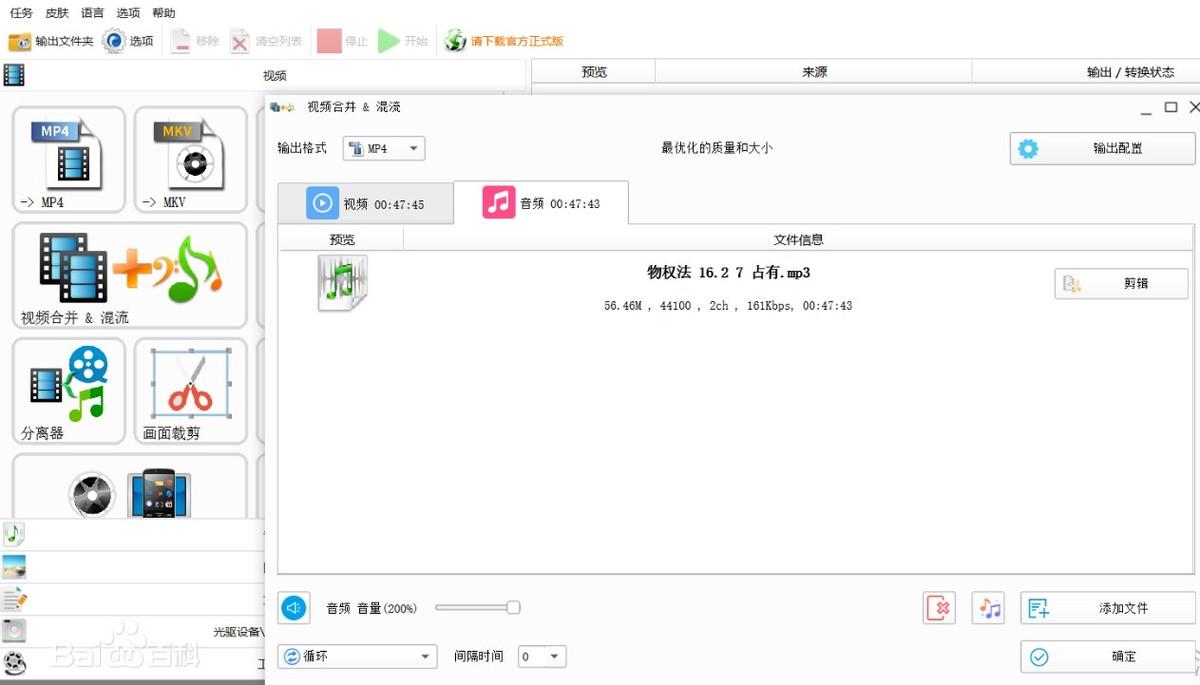Click the 选项 toolbar icon
1200x685 pixels.
click(x=128, y=41)
